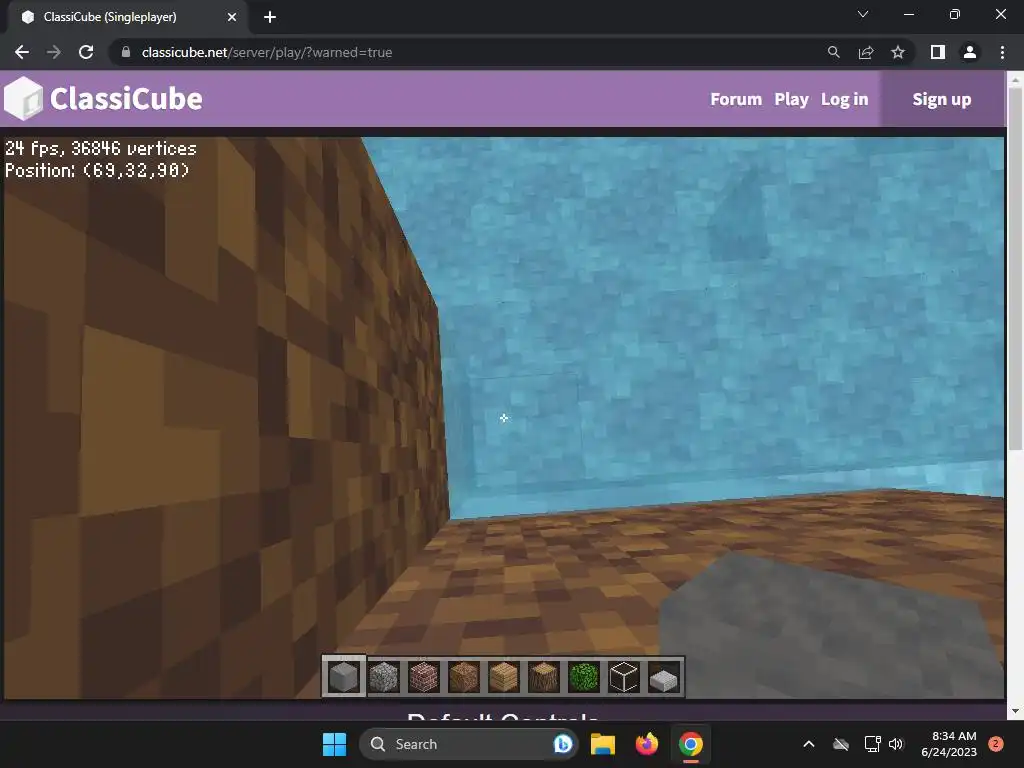Select the slab block in hotbar
The height and width of the screenshot is (768, 1024).
click(x=664, y=679)
